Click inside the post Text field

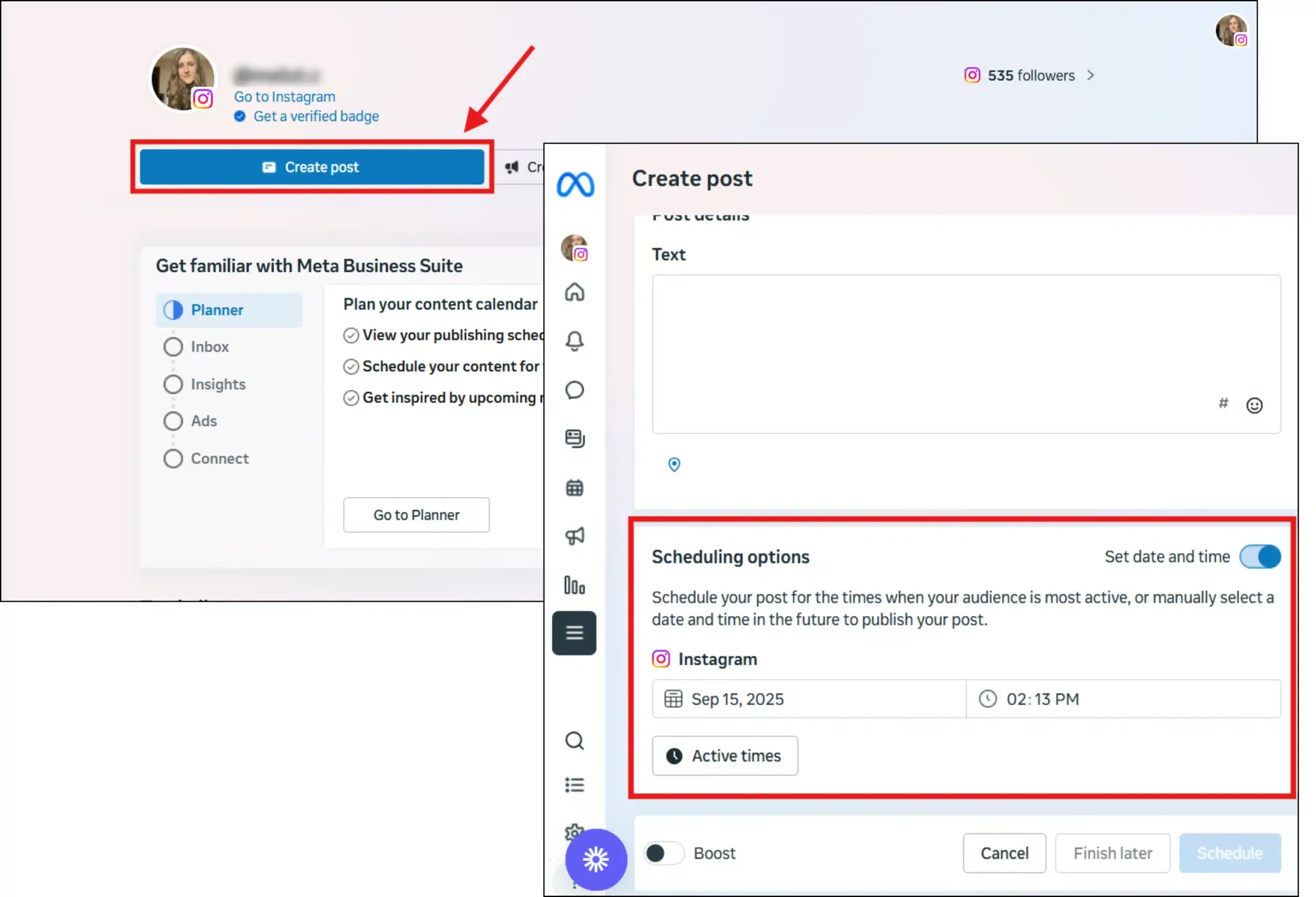coord(966,354)
